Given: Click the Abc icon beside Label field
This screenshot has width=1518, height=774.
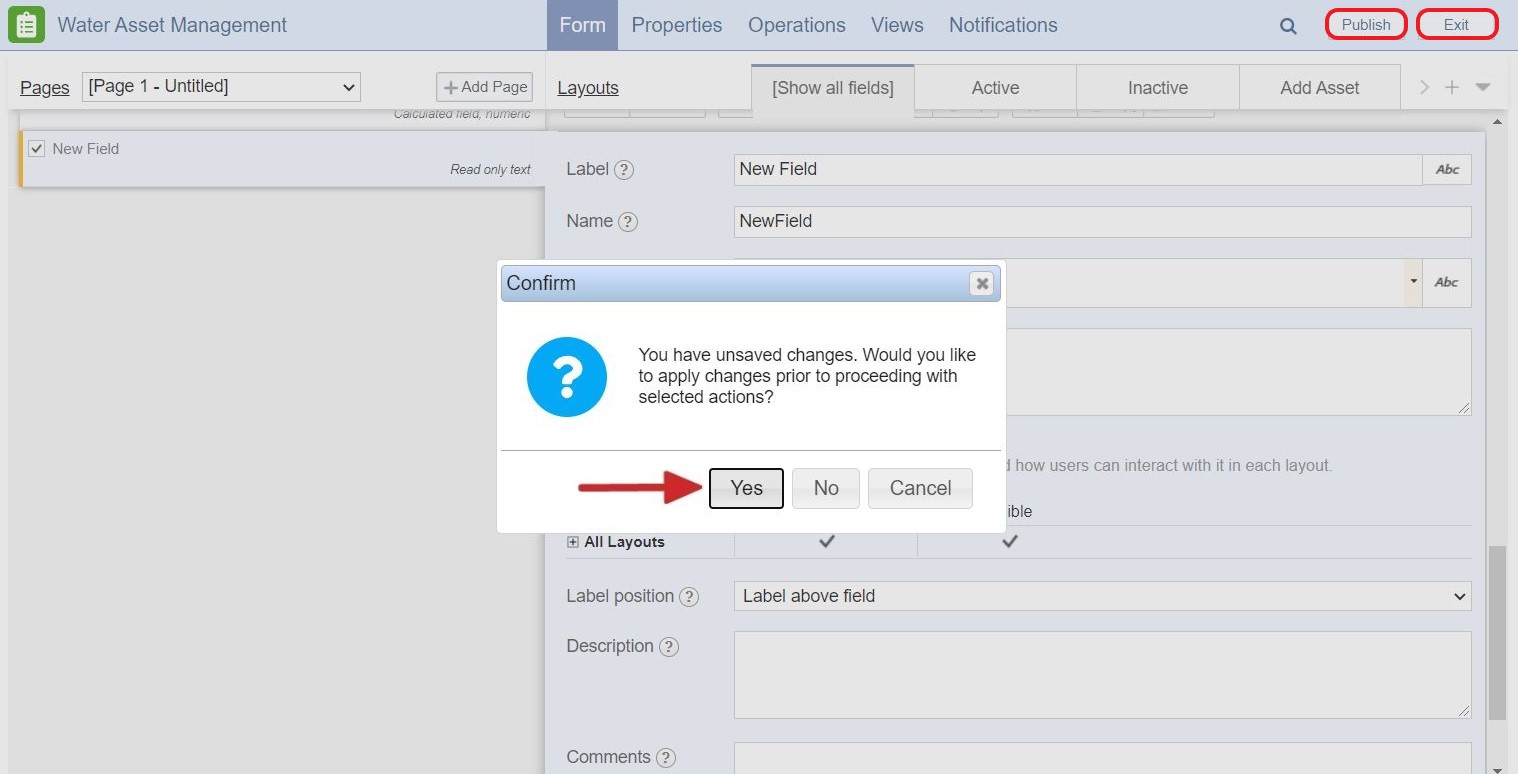Looking at the screenshot, I should pyautogui.click(x=1447, y=170).
